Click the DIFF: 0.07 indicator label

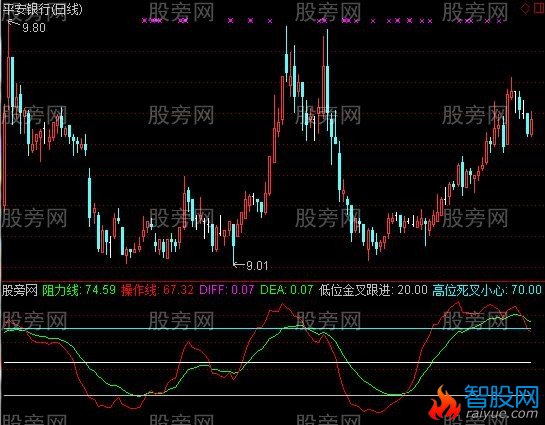(x=226, y=290)
